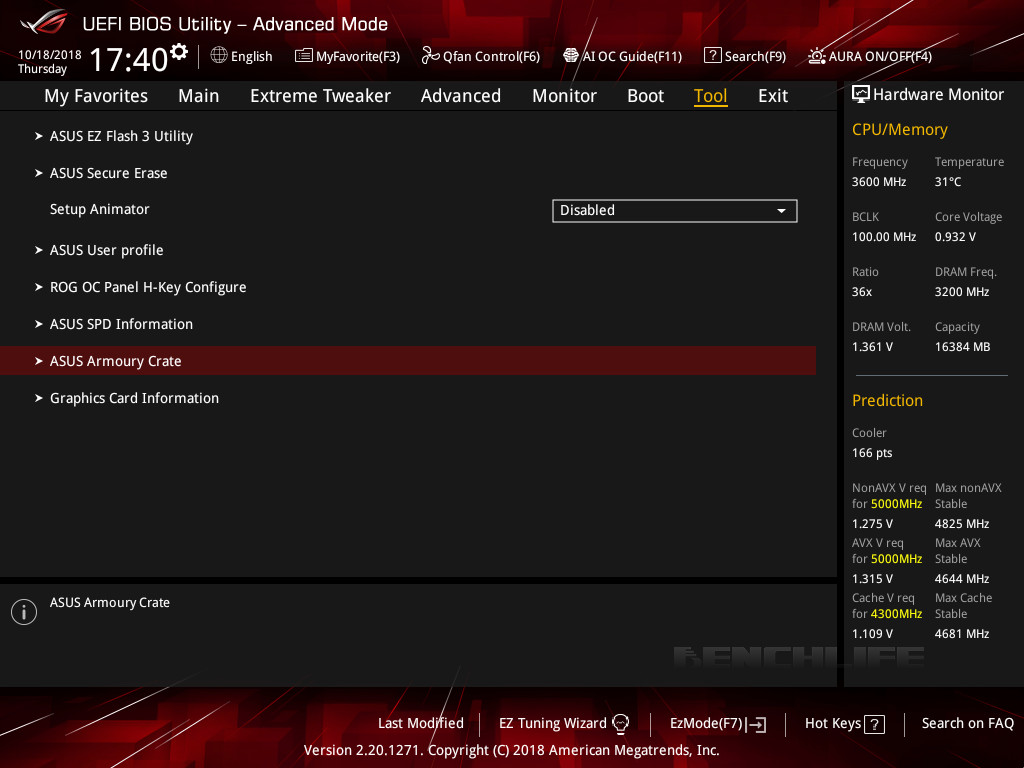
Task: Go to the Advanced tab
Action: click(461, 96)
